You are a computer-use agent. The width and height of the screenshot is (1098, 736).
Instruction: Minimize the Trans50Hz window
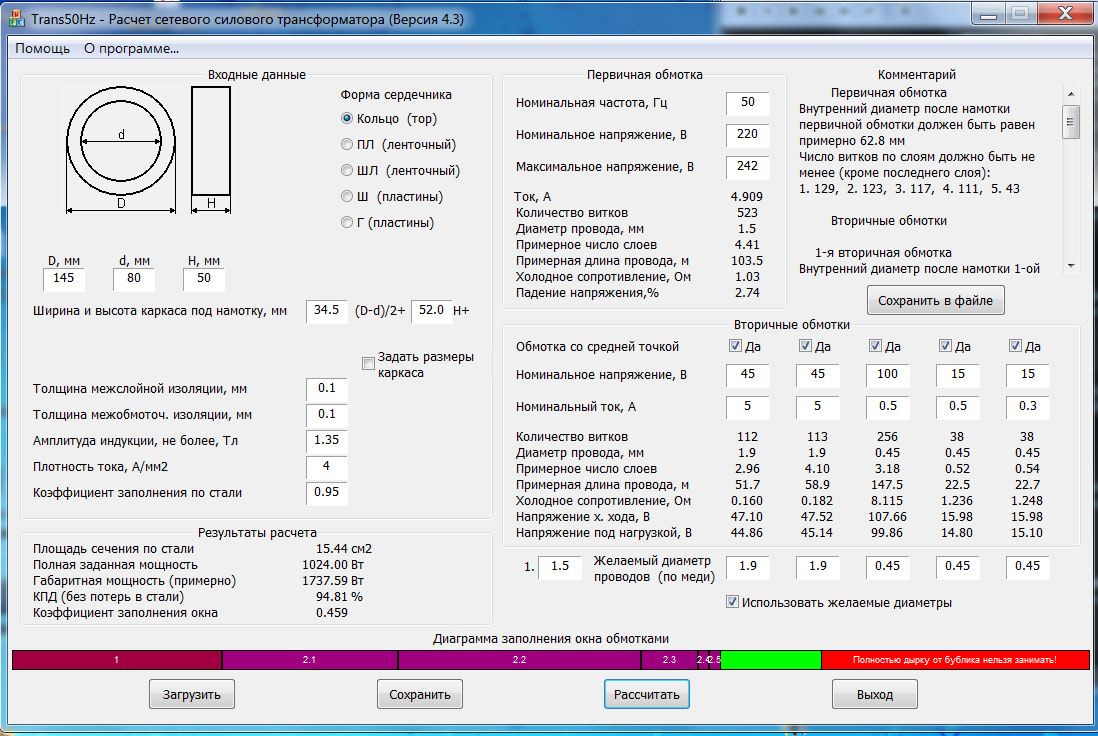[x=988, y=14]
